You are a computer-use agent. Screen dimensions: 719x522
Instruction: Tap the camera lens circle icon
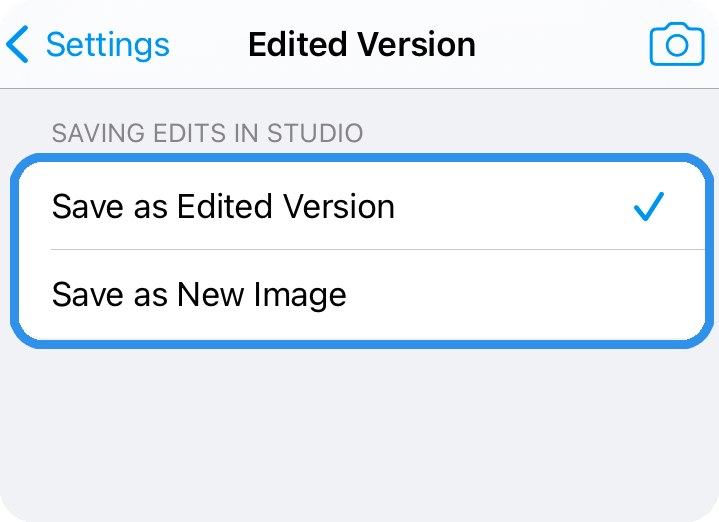tap(677, 45)
